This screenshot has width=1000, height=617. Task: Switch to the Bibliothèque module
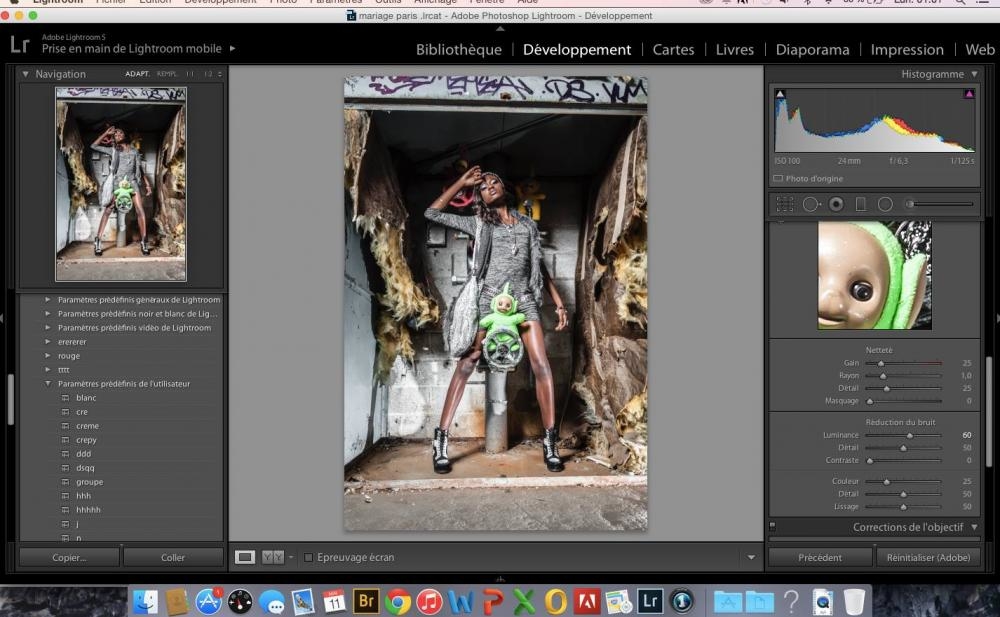click(458, 49)
